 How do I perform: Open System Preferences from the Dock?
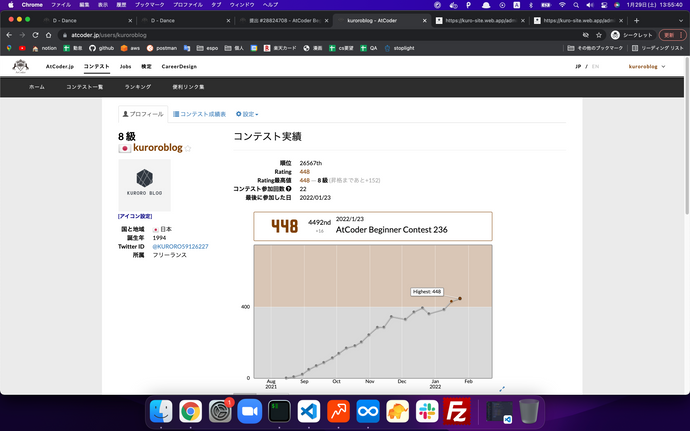point(220,412)
